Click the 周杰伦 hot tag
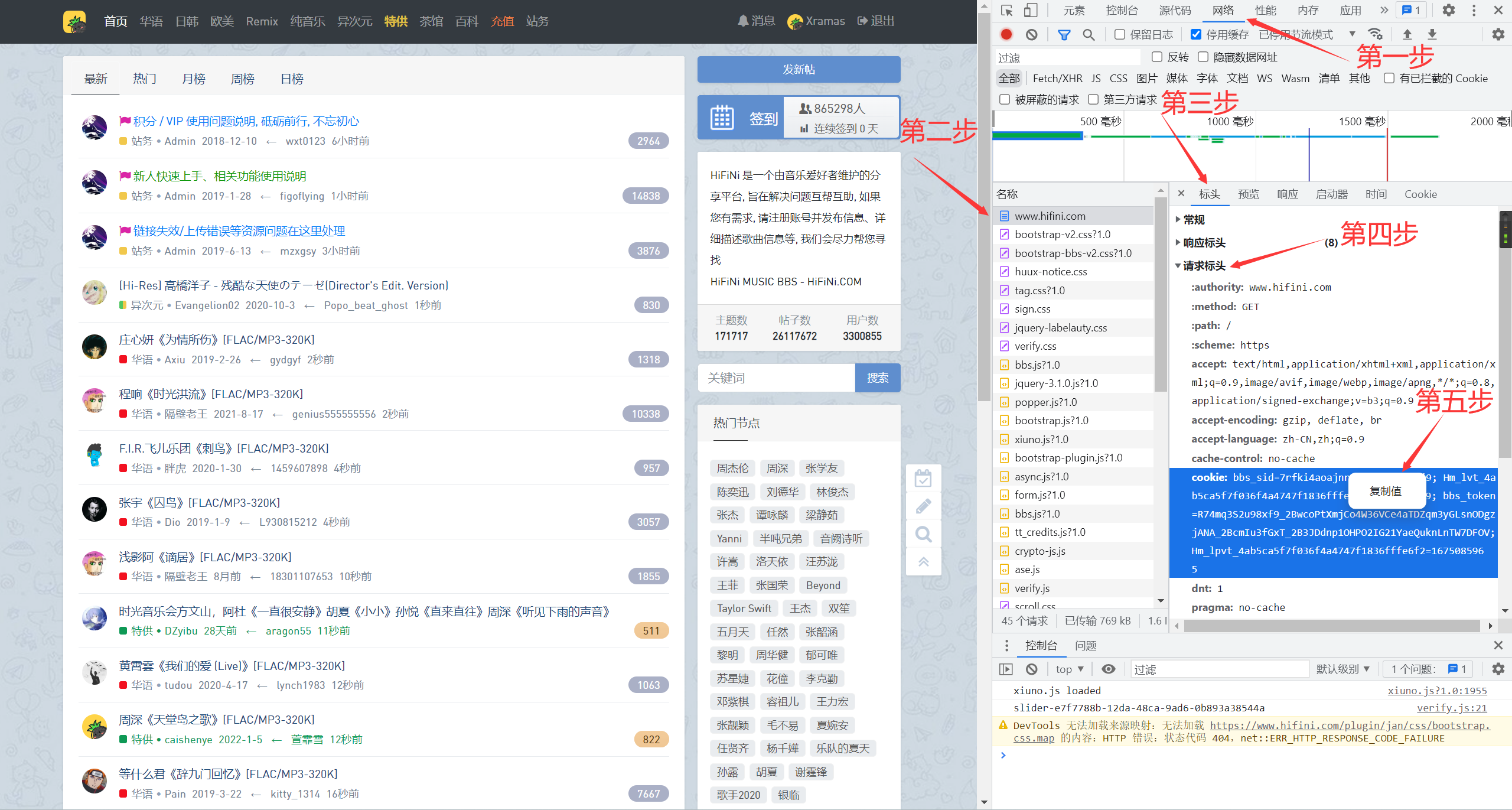Viewport: 1512px width, 810px height. [732, 469]
